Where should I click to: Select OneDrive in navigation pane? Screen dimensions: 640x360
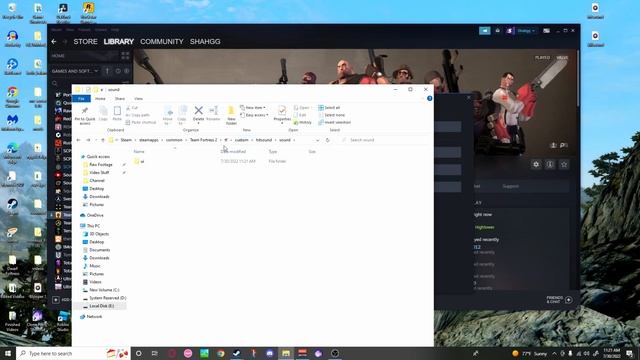click(x=95, y=215)
